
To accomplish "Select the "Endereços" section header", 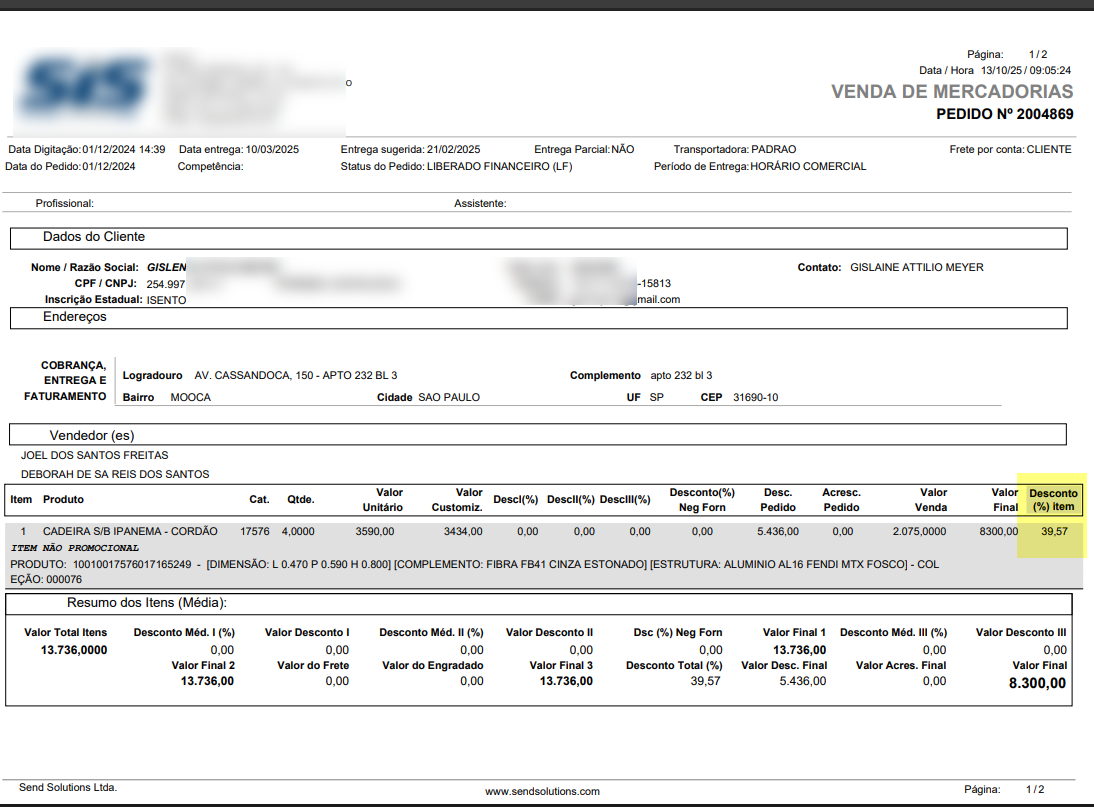I will click(75, 317).
